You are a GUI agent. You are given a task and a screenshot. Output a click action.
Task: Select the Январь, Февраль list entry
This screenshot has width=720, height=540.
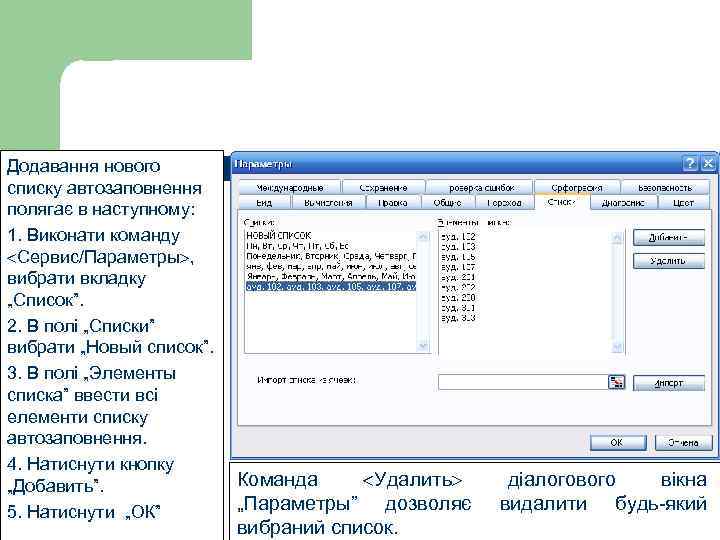coord(330,276)
